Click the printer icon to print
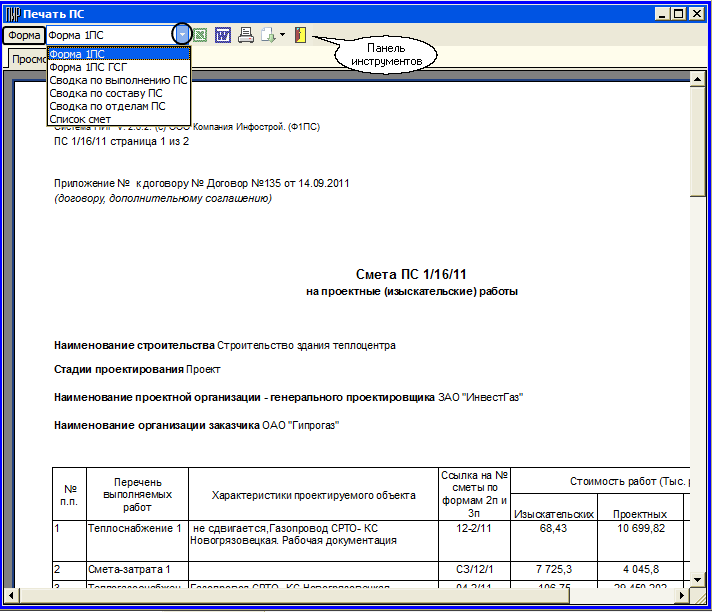The width and height of the screenshot is (712, 612). pyautogui.click(x=245, y=35)
